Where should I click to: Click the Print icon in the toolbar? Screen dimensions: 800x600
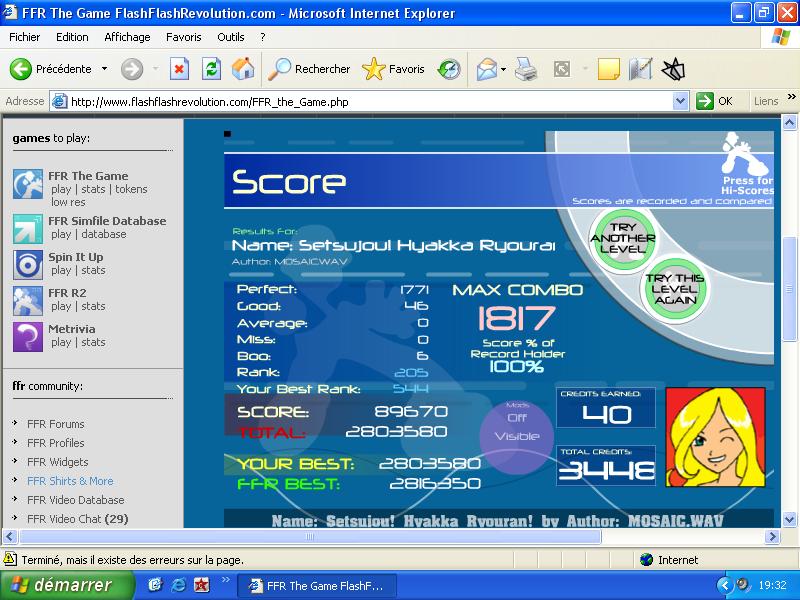point(526,69)
